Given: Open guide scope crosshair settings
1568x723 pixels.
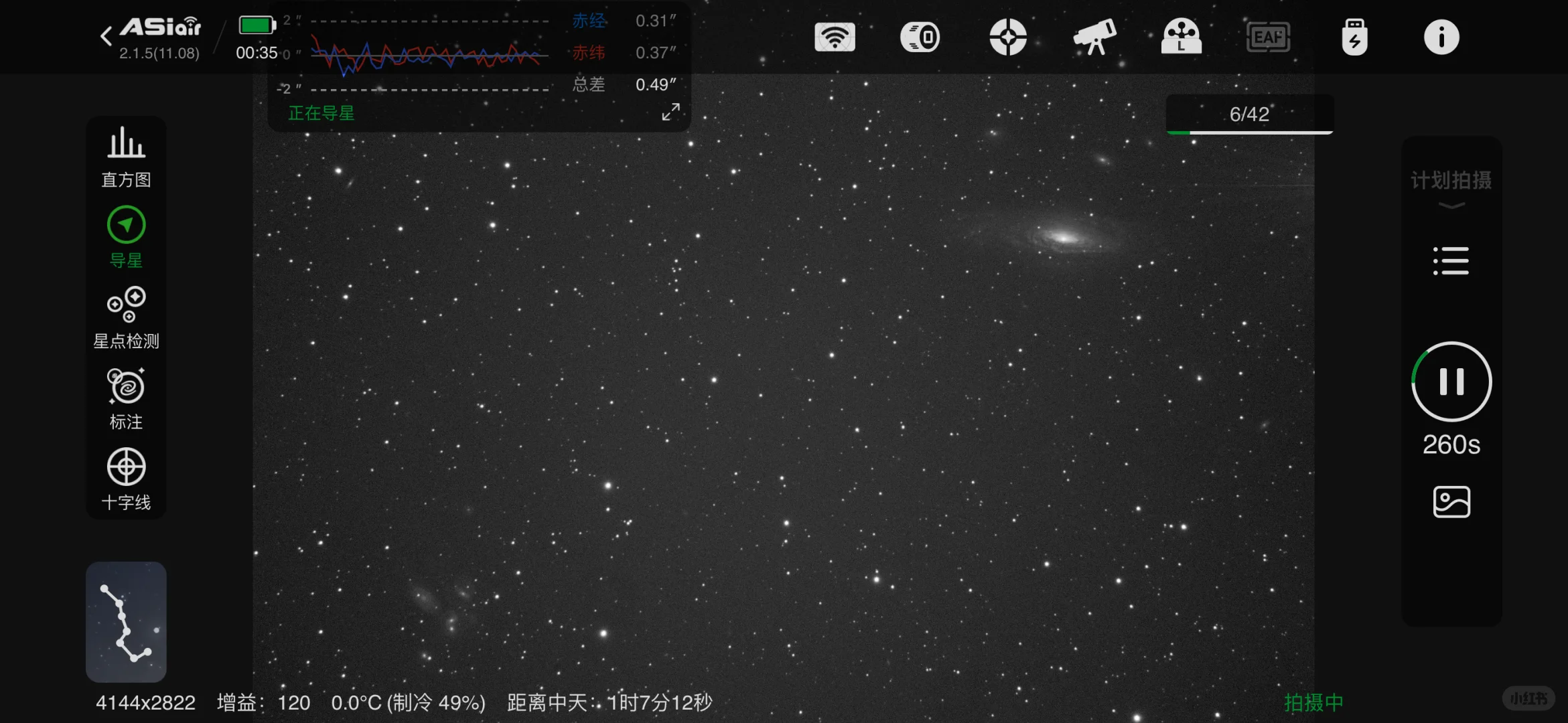Looking at the screenshot, I should pyautogui.click(x=1007, y=37).
